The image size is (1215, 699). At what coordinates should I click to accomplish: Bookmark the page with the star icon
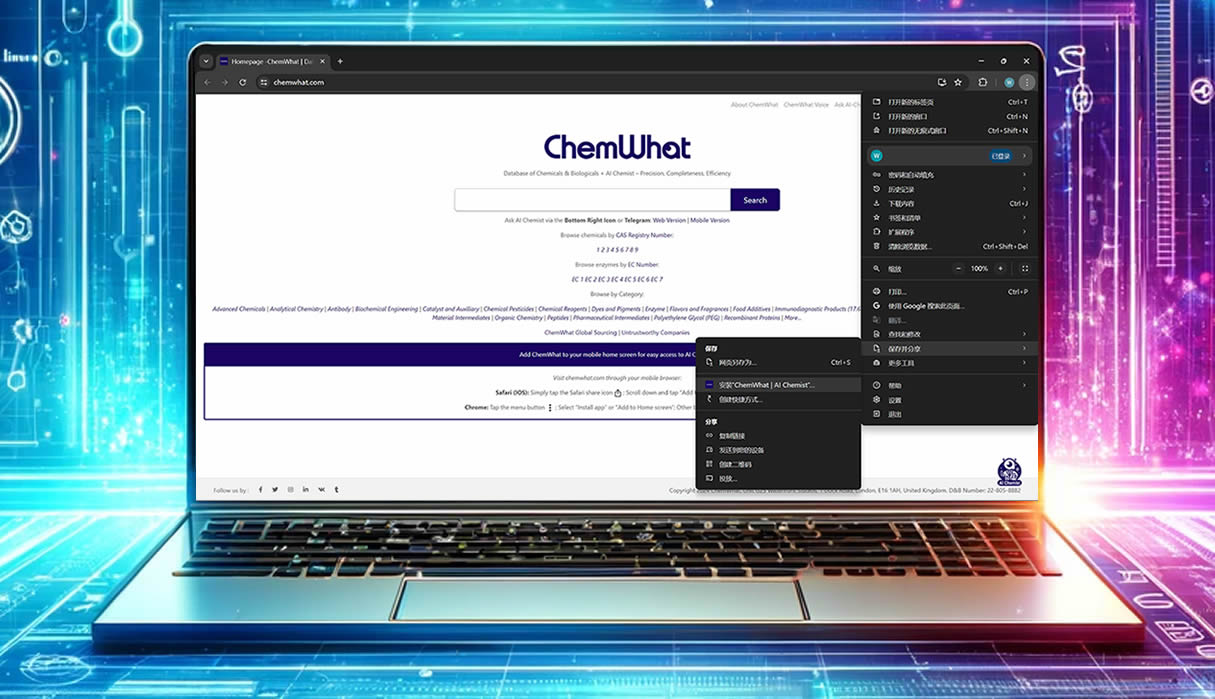[x=958, y=82]
